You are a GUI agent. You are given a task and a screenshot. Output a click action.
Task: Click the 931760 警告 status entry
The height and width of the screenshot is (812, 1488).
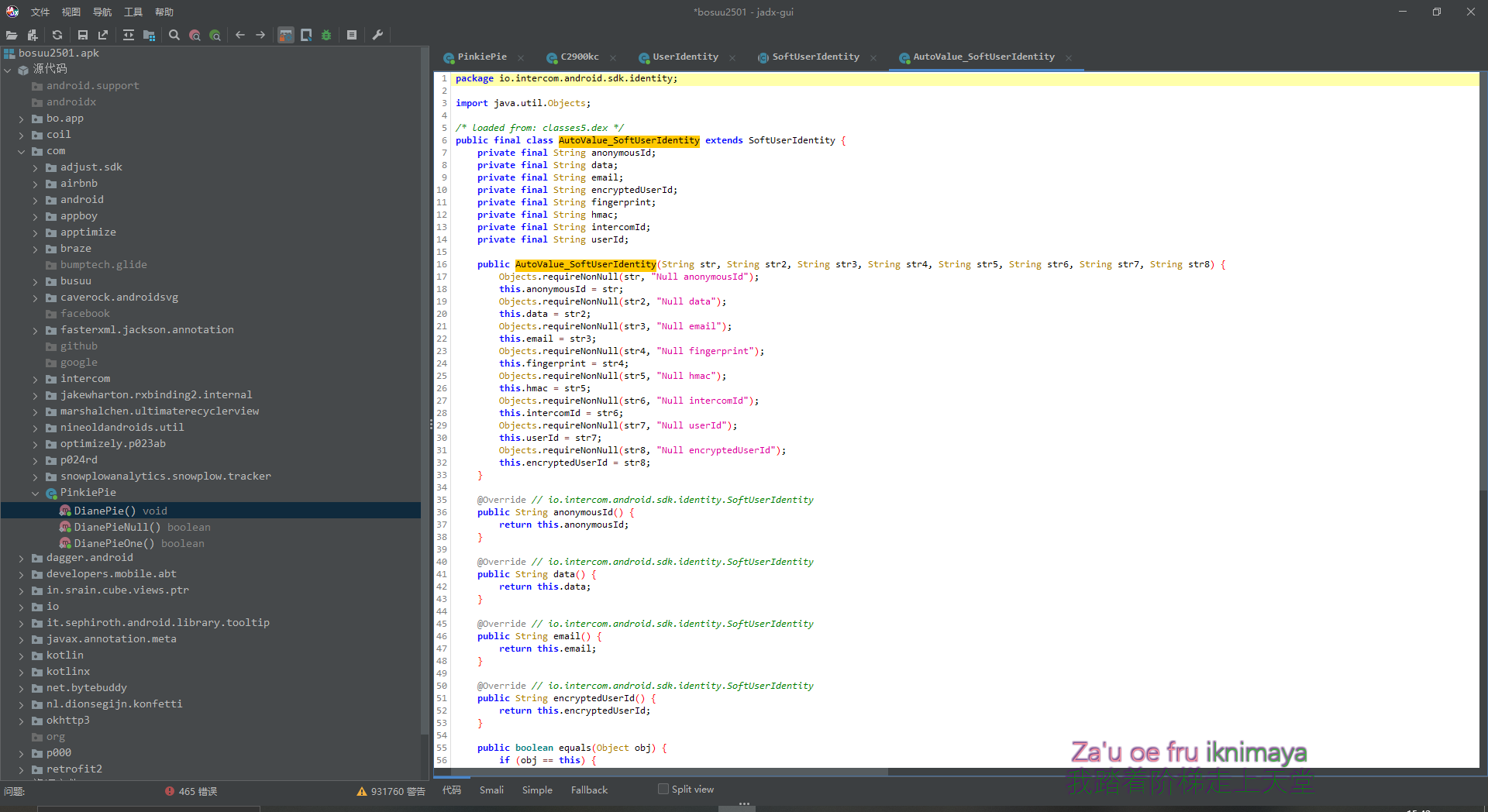coord(391,791)
